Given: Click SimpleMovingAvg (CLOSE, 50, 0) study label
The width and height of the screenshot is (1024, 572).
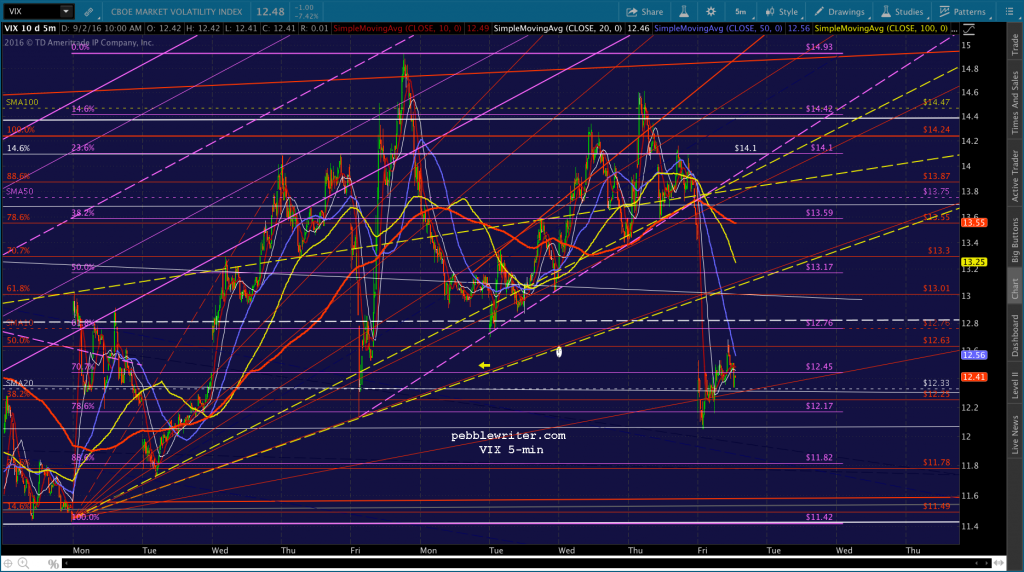Looking at the screenshot, I should [x=718, y=29].
